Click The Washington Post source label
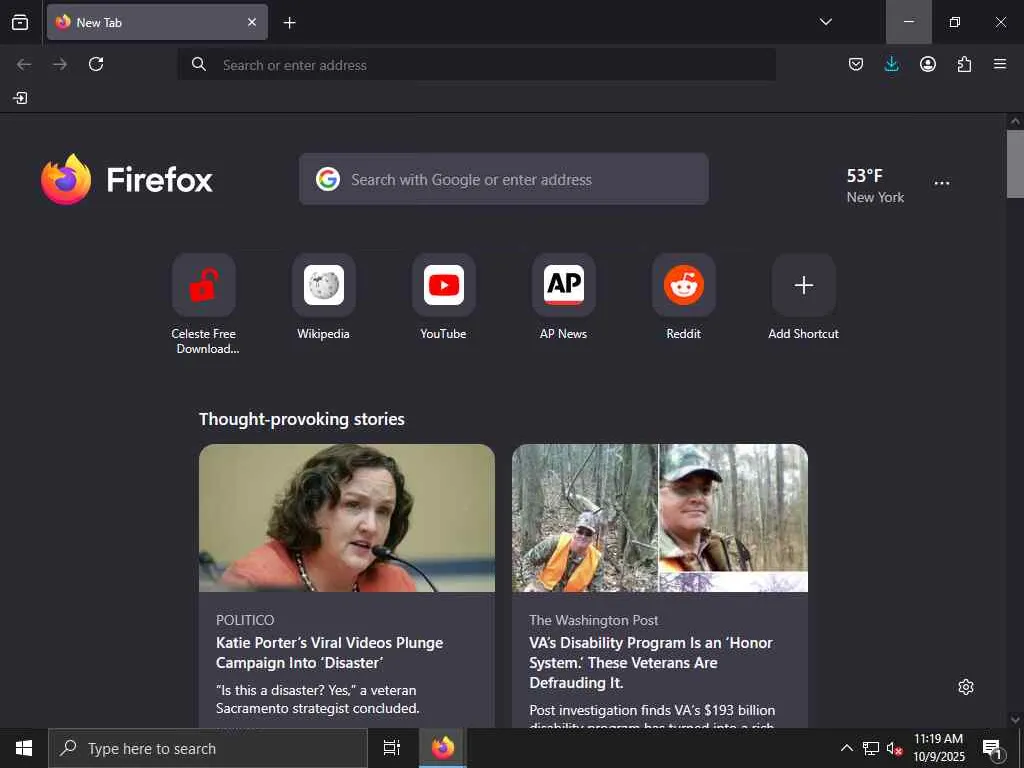This screenshot has width=1024, height=768. click(x=594, y=620)
